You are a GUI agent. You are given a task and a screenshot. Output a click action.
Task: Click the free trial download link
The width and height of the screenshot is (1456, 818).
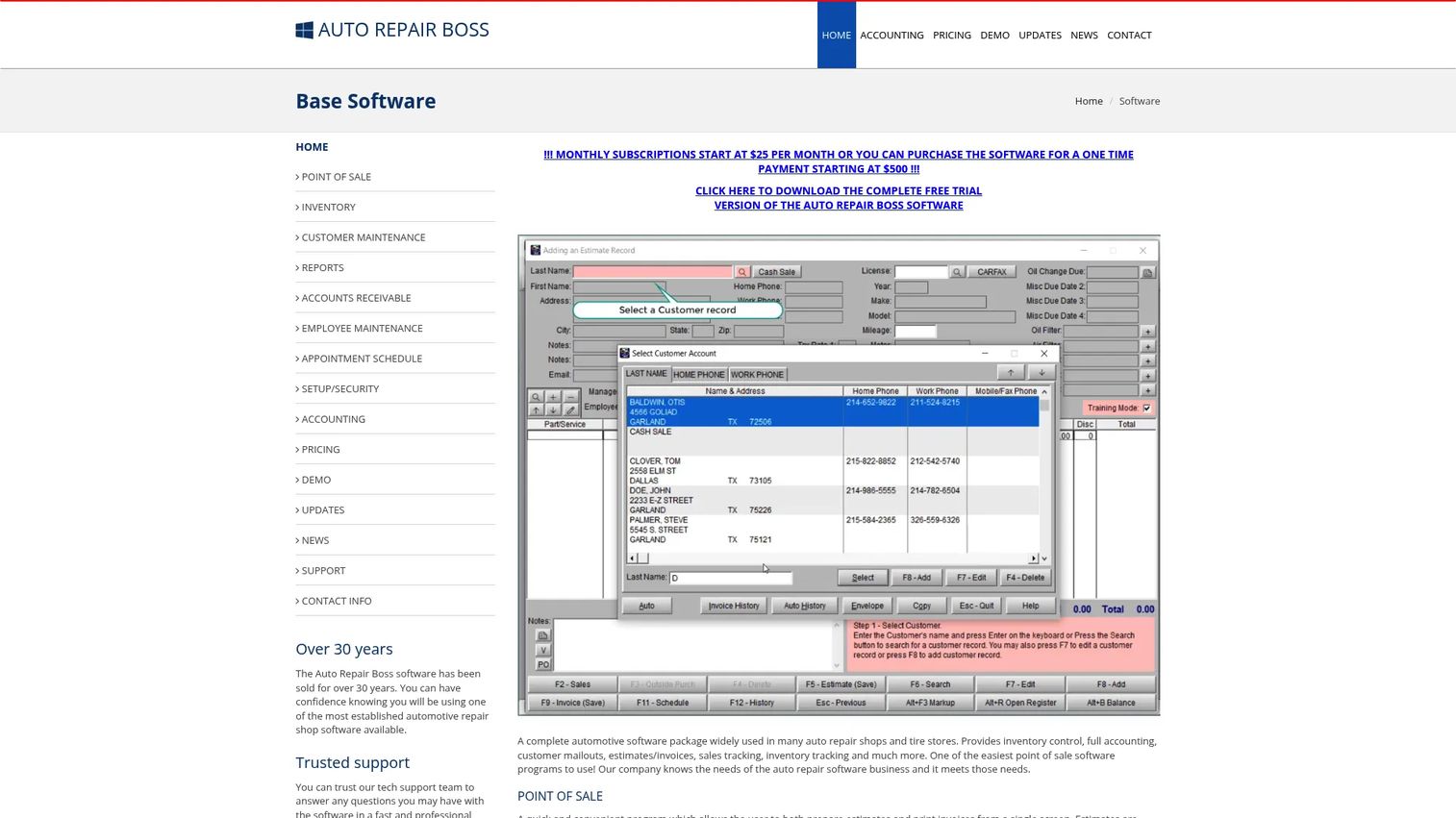pyautogui.click(x=839, y=198)
